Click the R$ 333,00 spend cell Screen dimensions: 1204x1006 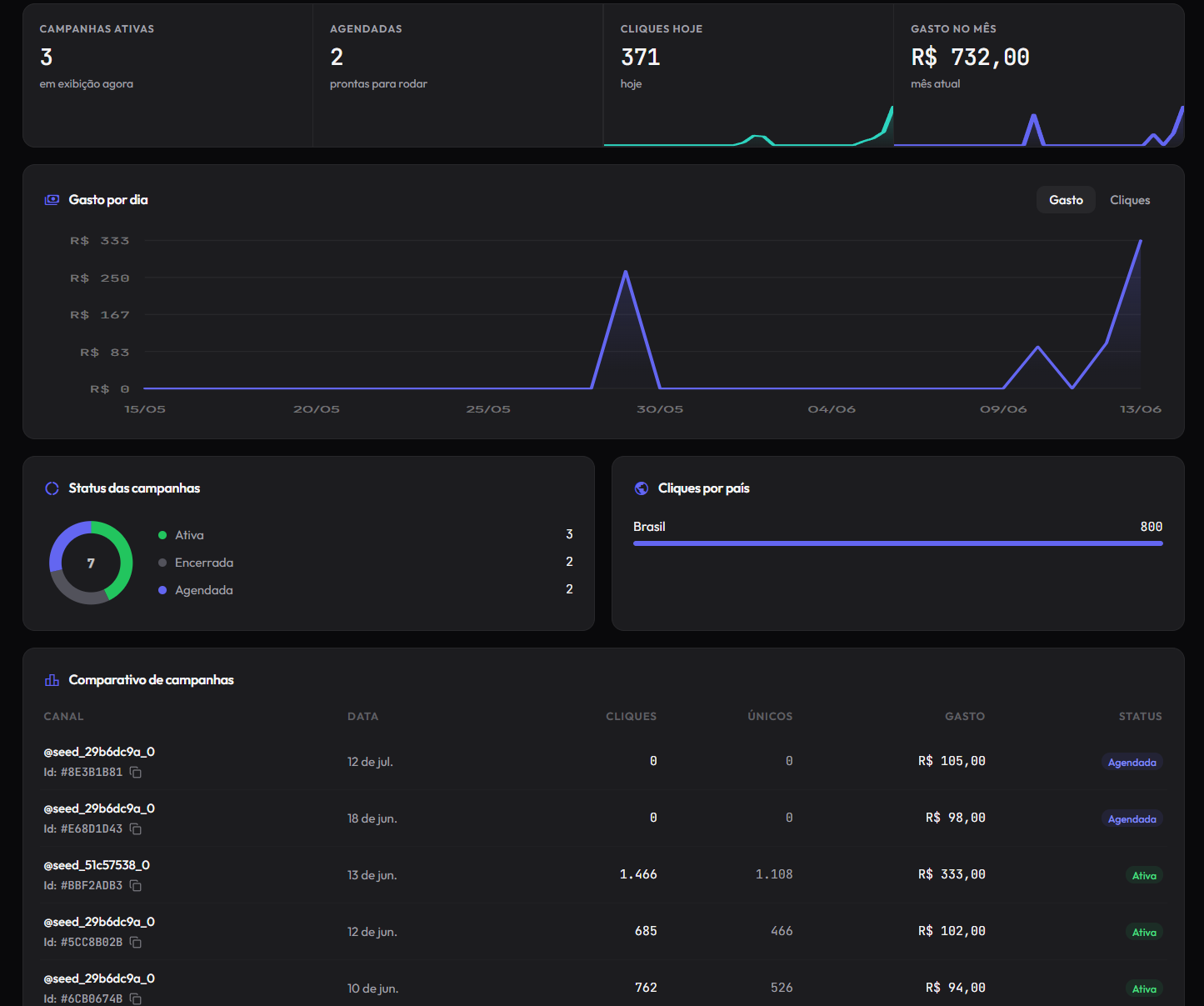coord(952,874)
